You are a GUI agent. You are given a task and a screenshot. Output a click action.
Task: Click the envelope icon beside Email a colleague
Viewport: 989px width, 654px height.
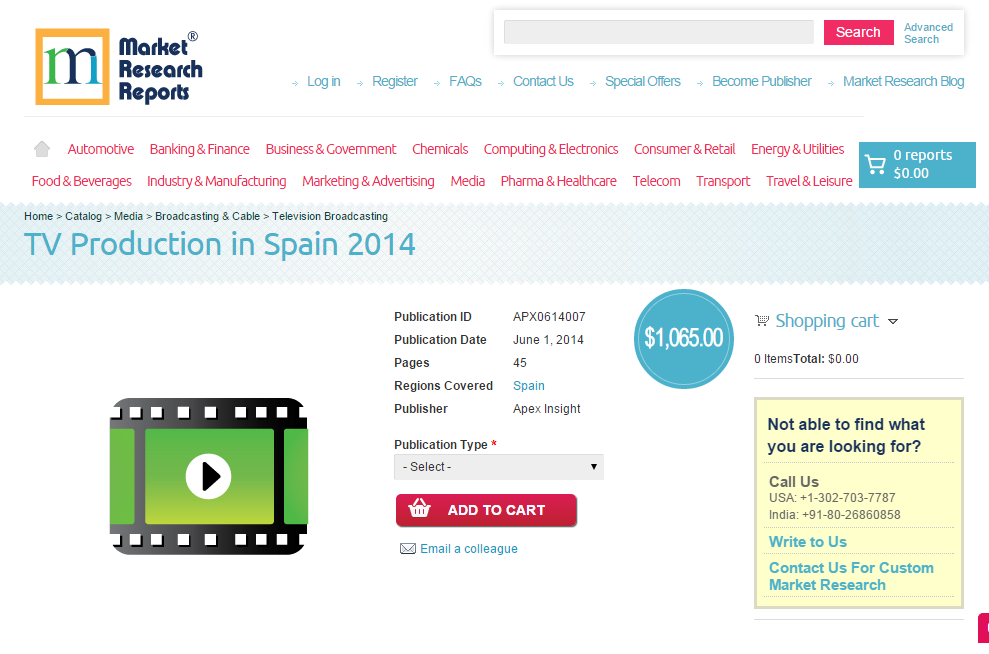coord(407,548)
